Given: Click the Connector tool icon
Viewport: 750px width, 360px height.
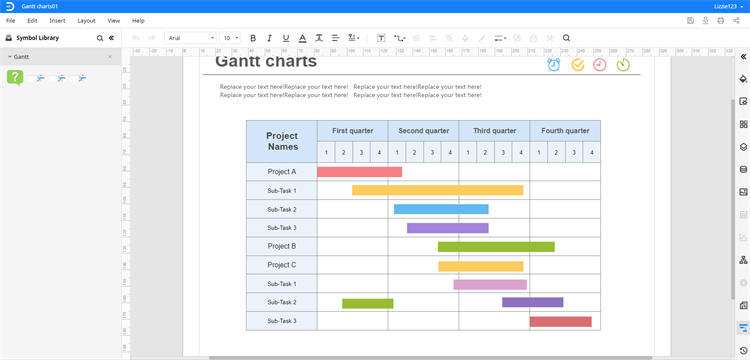Looking at the screenshot, I should tap(399, 38).
